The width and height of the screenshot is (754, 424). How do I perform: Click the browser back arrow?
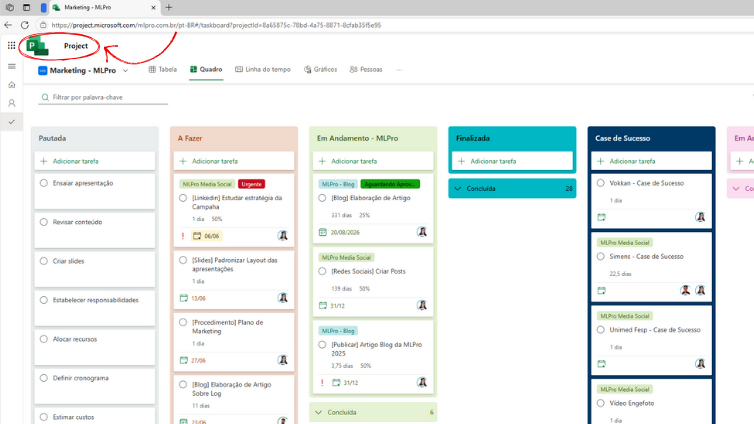(x=8, y=25)
